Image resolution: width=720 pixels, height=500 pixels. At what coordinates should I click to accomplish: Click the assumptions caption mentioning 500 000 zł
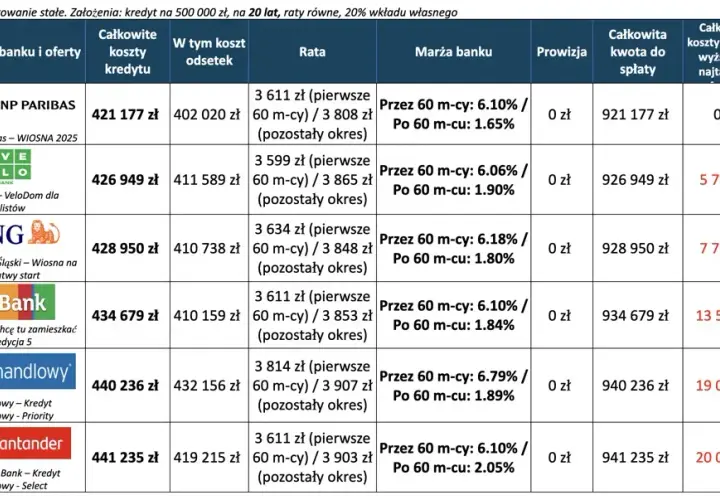229,12
